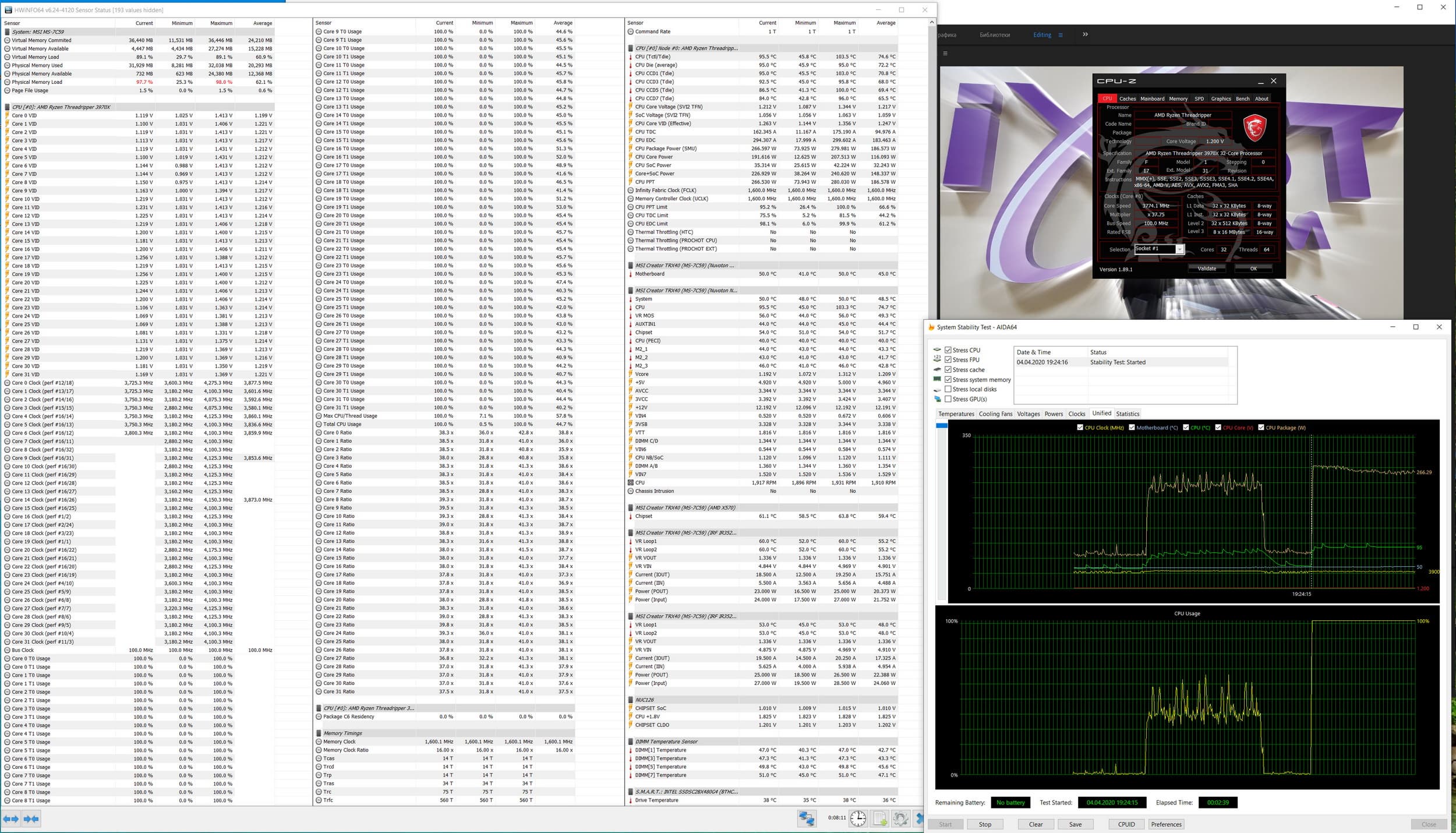Enable the Stress GPU(s) checkbox

(948, 399)
